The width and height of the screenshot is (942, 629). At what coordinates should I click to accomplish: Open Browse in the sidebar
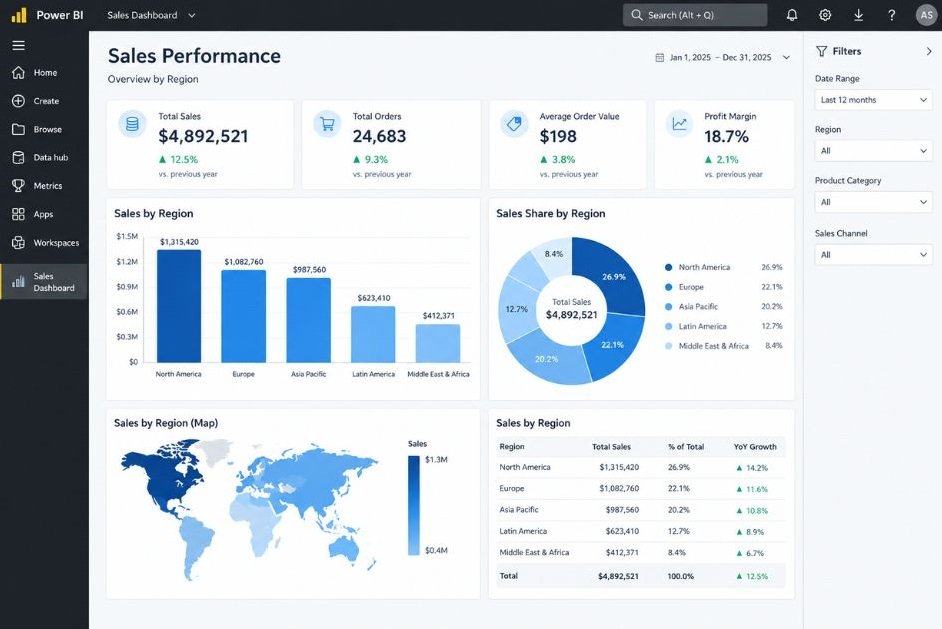coord(44,129)
